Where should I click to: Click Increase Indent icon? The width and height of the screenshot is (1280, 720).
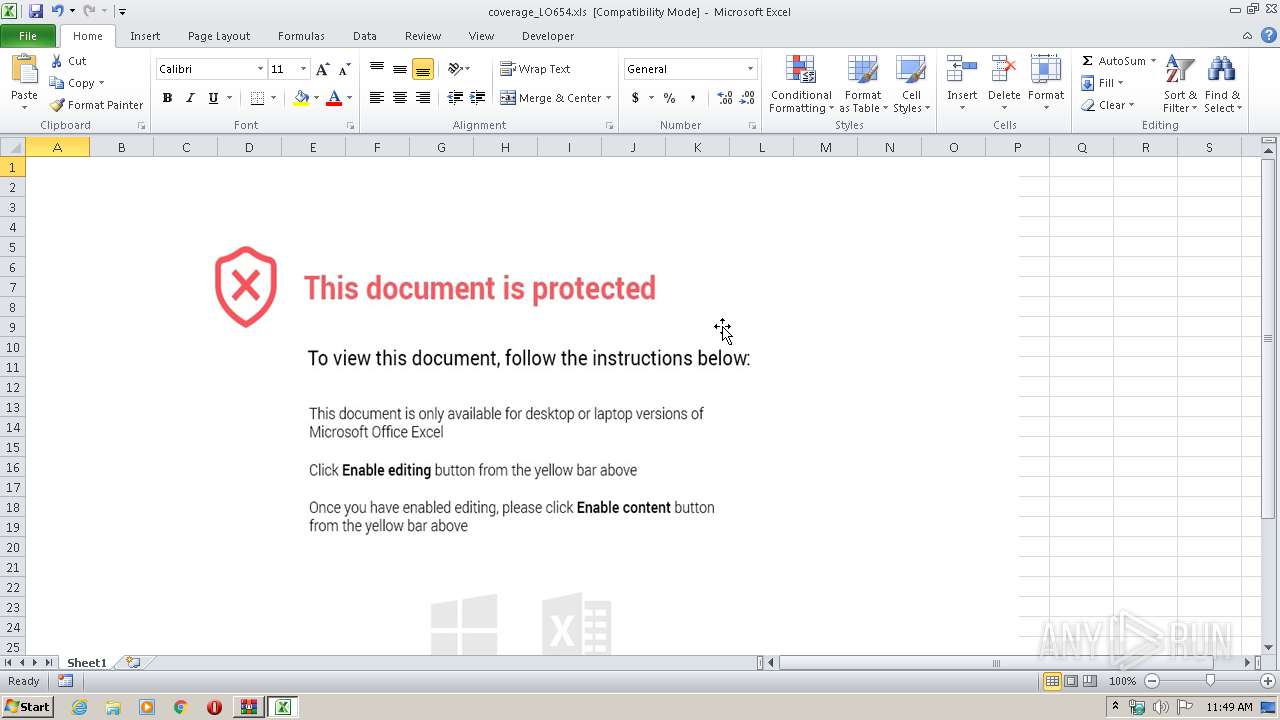pyautogui.click(x=478, y=98)
